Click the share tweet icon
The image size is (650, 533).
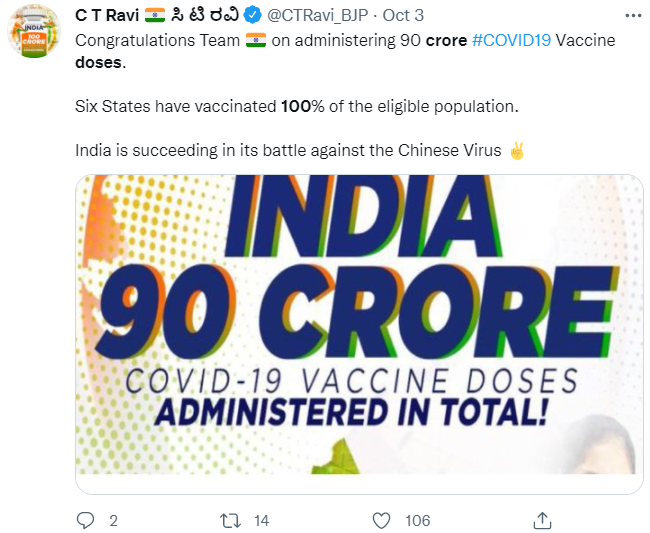click(x=542, y=520)
